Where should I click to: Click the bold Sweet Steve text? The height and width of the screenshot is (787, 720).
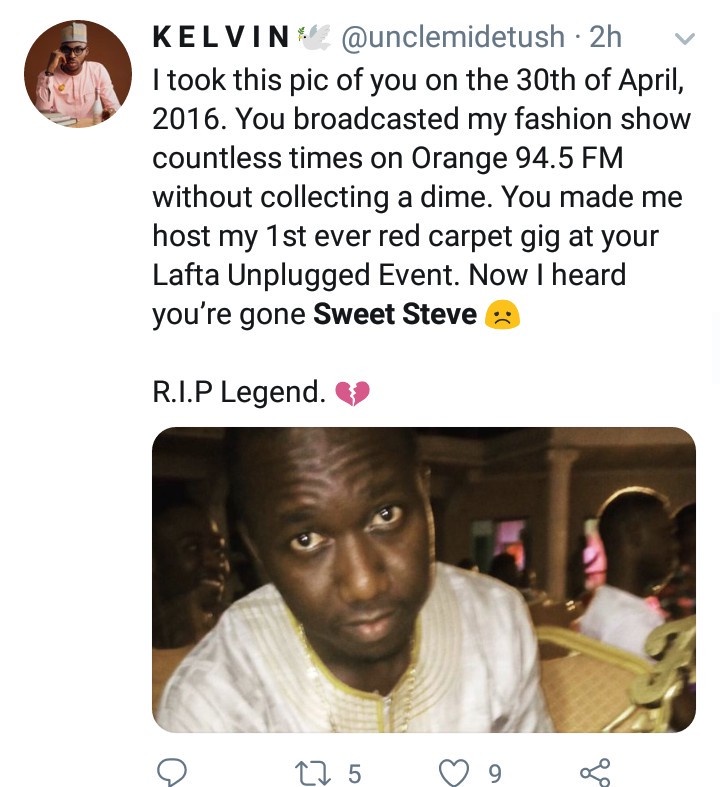(395, 316)
